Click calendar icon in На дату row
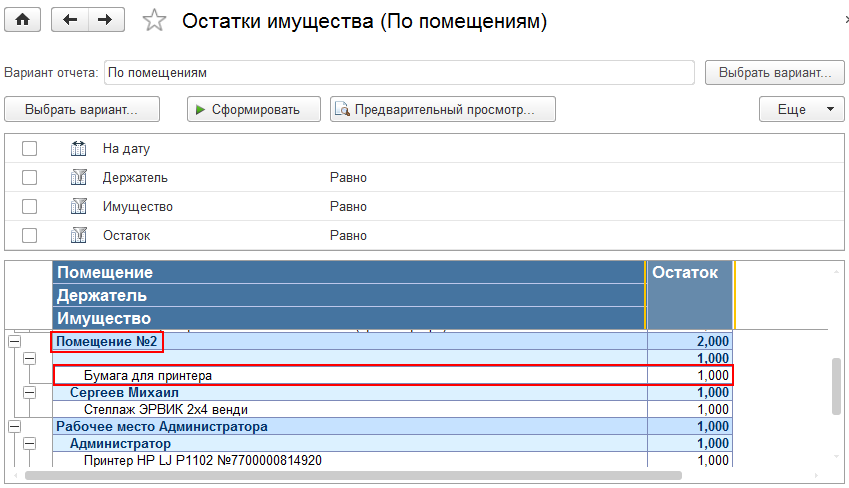 (79, 148)
